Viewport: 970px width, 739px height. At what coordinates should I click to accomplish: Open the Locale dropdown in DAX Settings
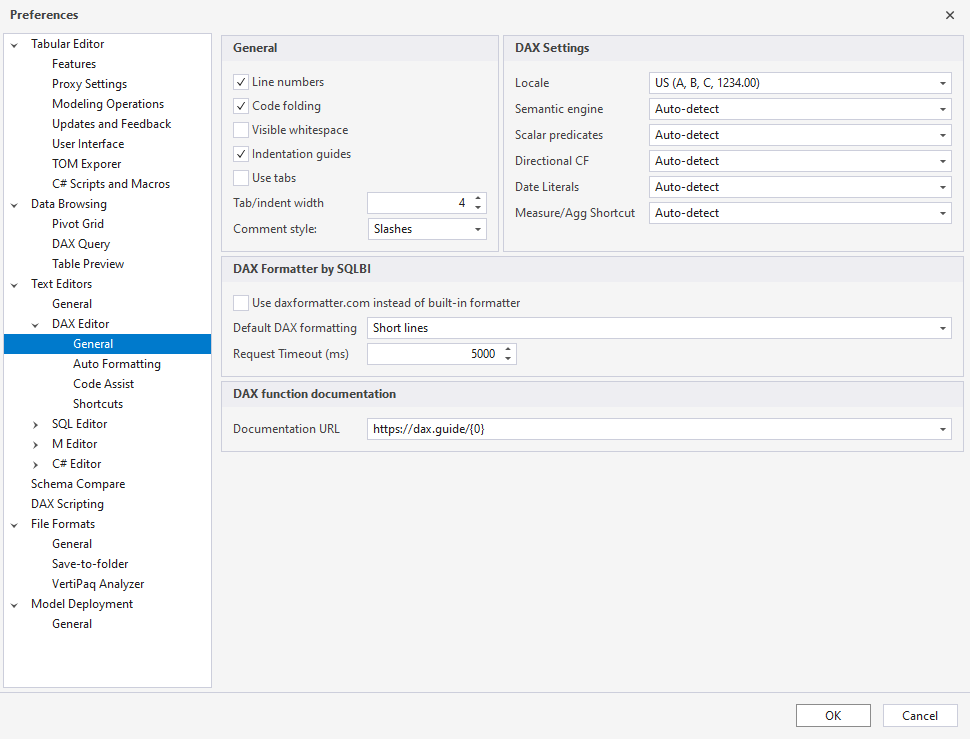click(941, 82)
